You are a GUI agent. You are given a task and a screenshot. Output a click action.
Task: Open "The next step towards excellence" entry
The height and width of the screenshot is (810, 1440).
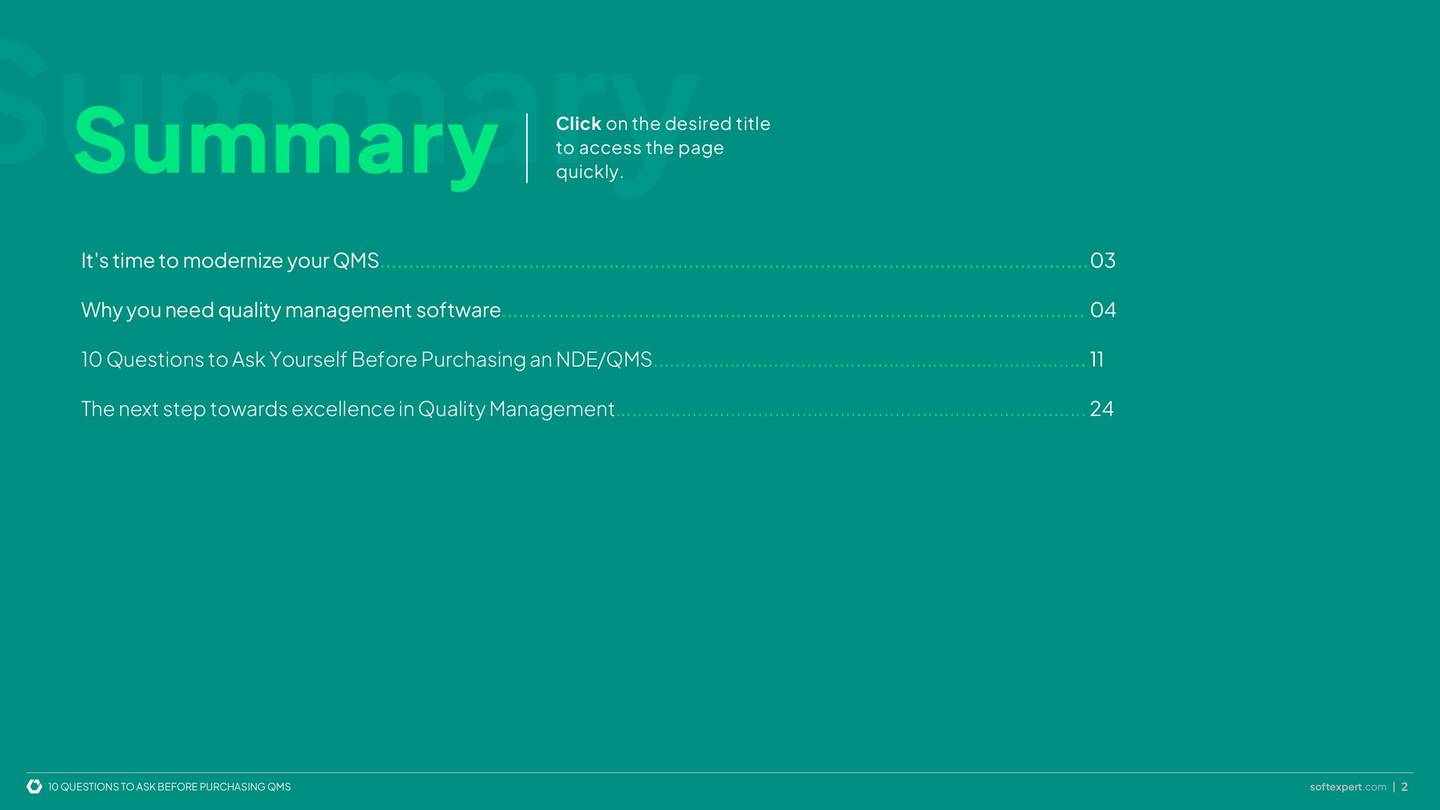point(347,409)
